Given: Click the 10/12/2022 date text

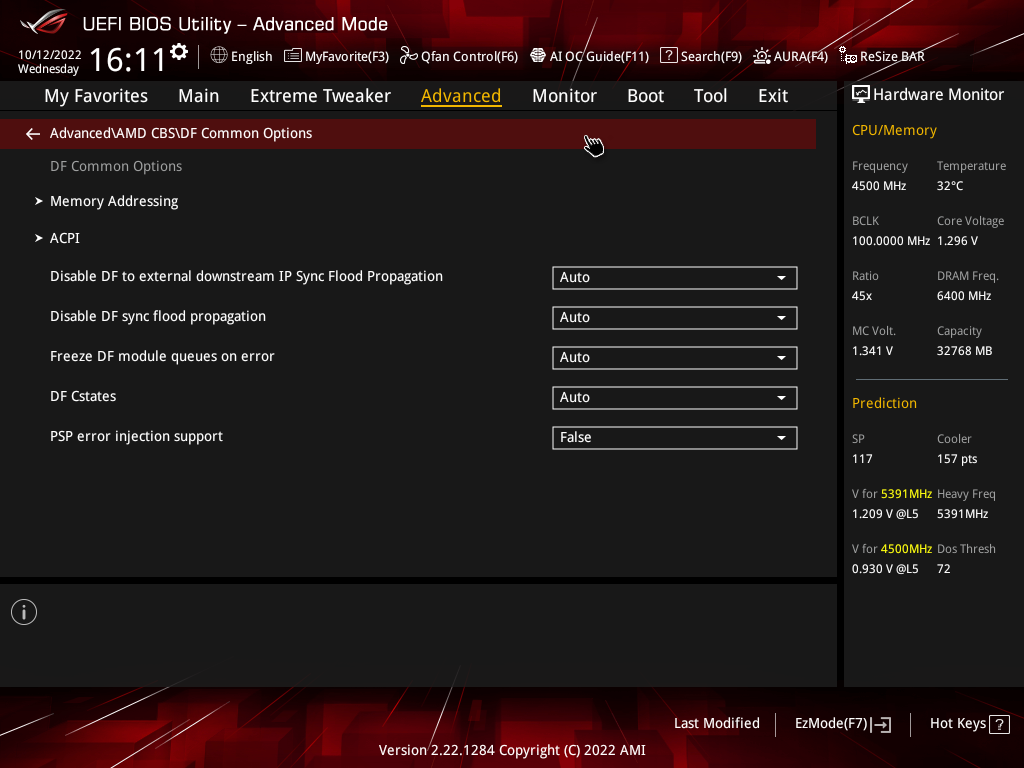Looking at the screenshot, I should [50, 55].
